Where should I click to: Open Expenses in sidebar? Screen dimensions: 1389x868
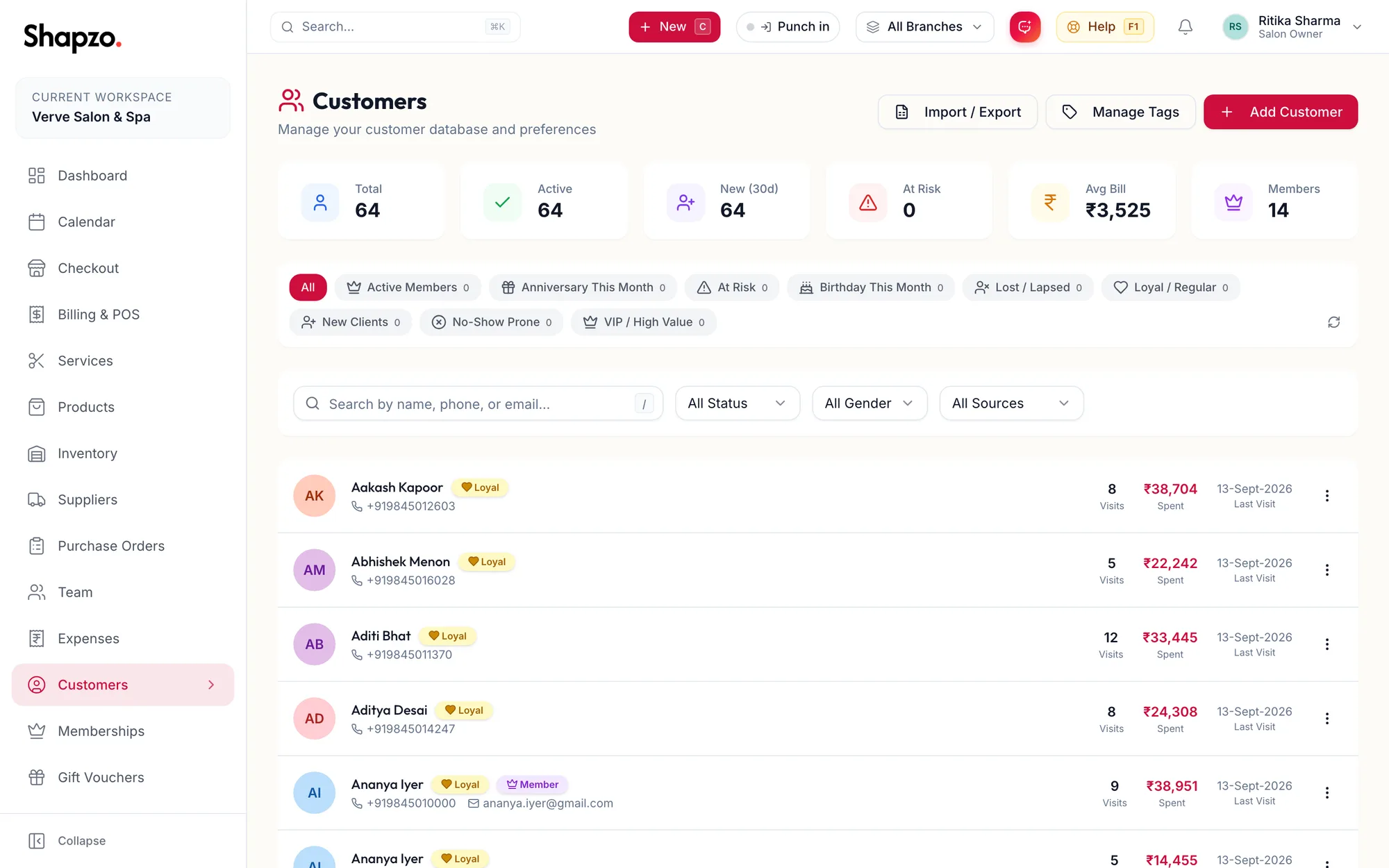point(123,639)
